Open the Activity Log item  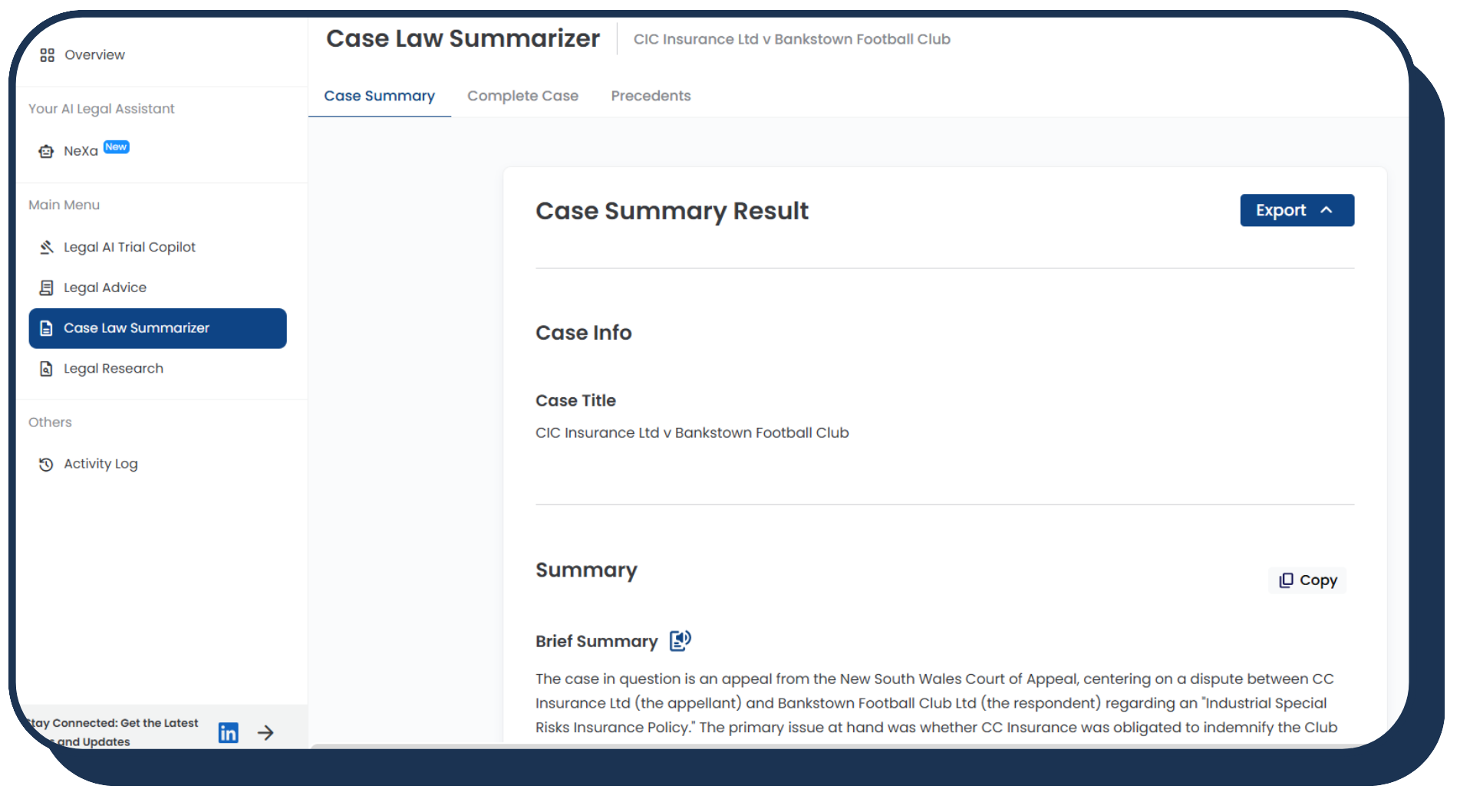pyautogui.click(x=101, y=464)
